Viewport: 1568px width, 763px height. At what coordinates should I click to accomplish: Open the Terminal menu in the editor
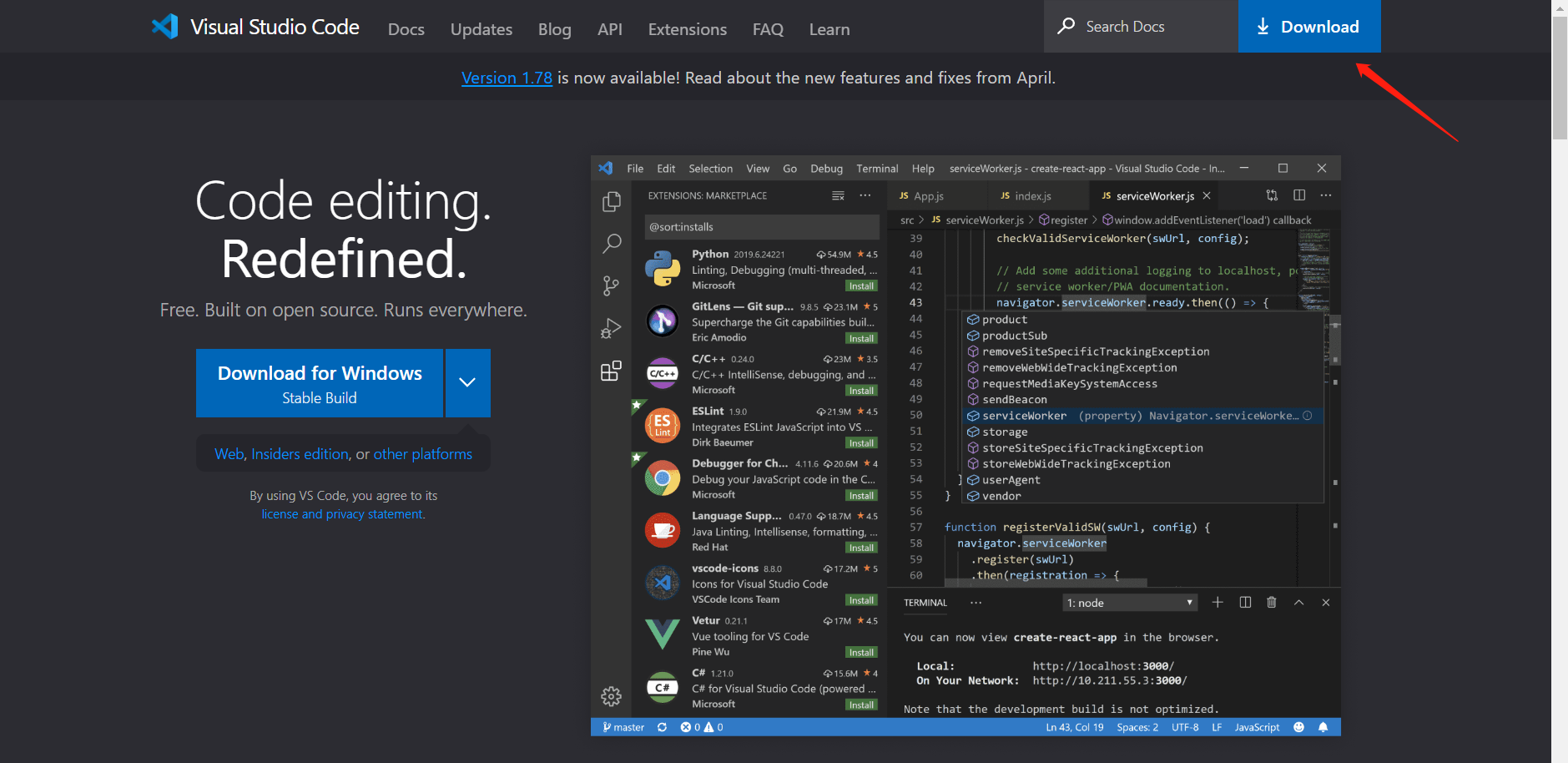click(877, 169)
